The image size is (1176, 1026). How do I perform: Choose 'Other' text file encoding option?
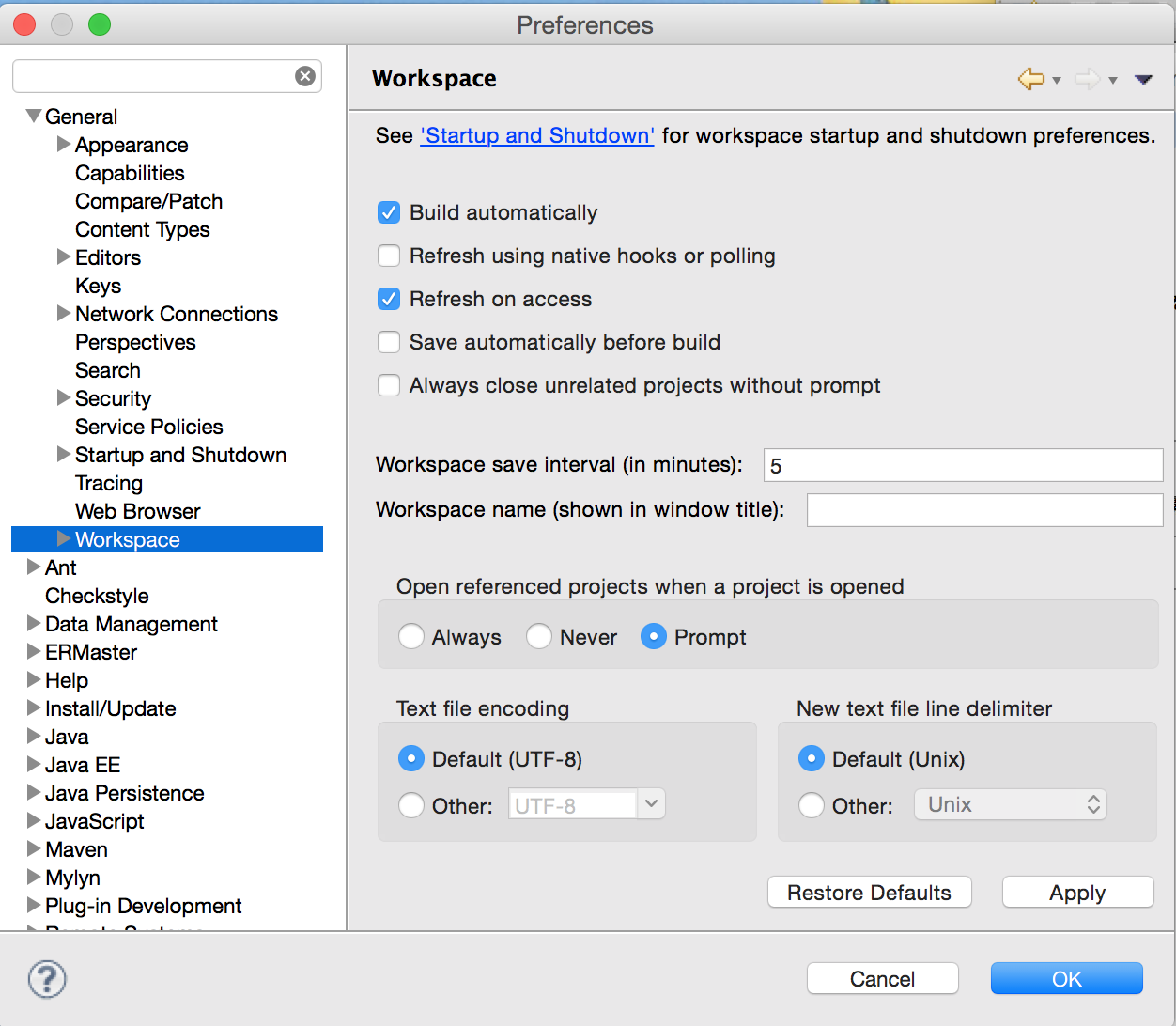pos(411,803)
